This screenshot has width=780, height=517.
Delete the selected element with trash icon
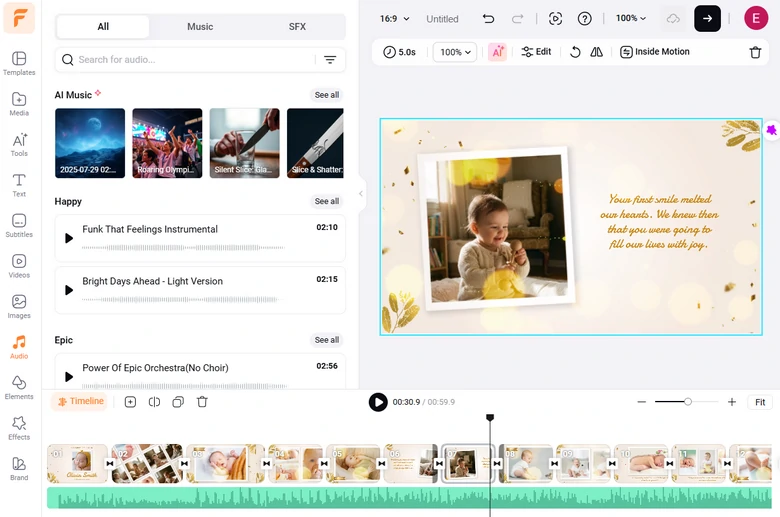pos(755,52)
